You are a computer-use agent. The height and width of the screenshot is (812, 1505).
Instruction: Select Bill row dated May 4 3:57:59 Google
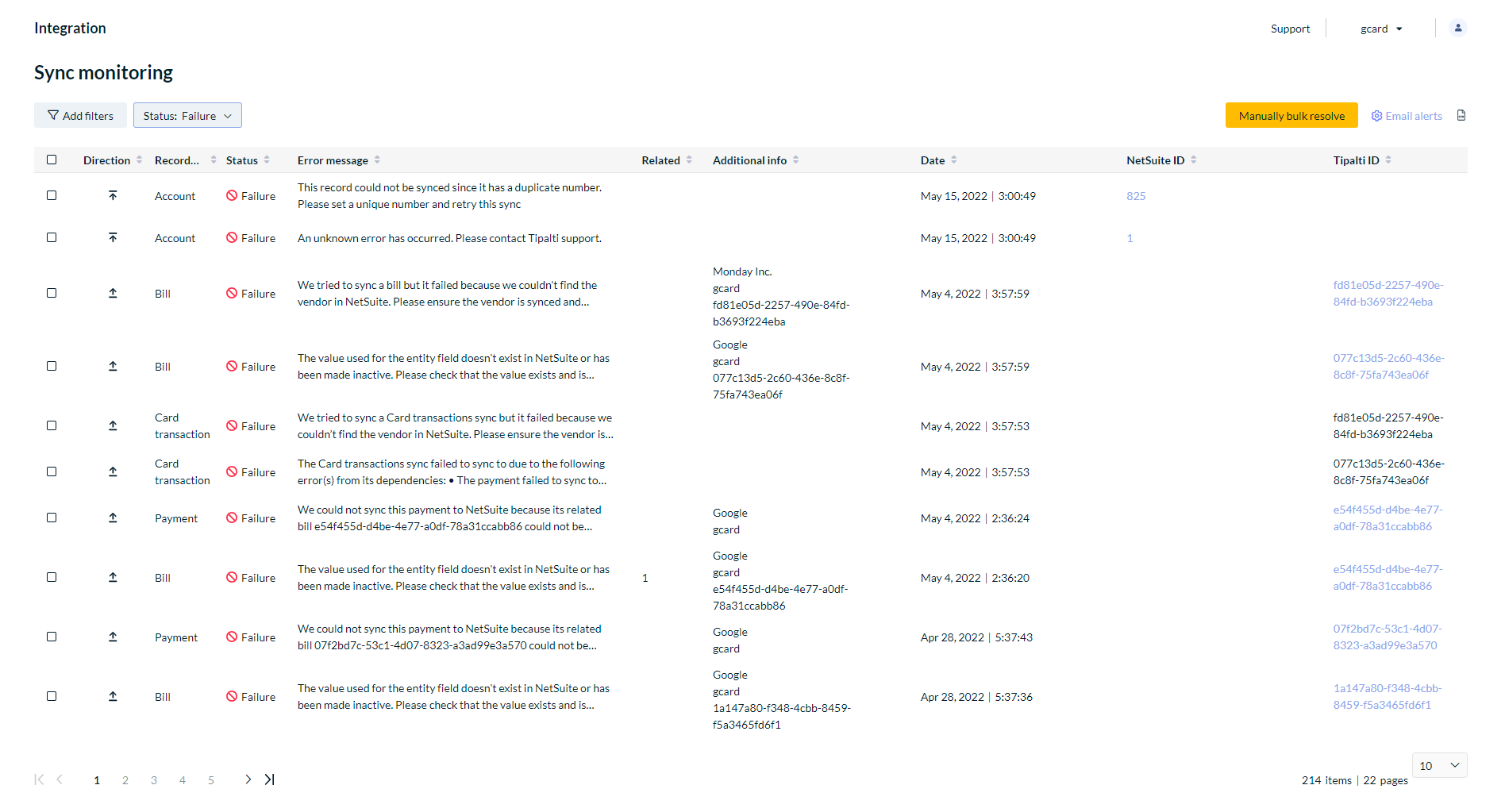point(52,366)
